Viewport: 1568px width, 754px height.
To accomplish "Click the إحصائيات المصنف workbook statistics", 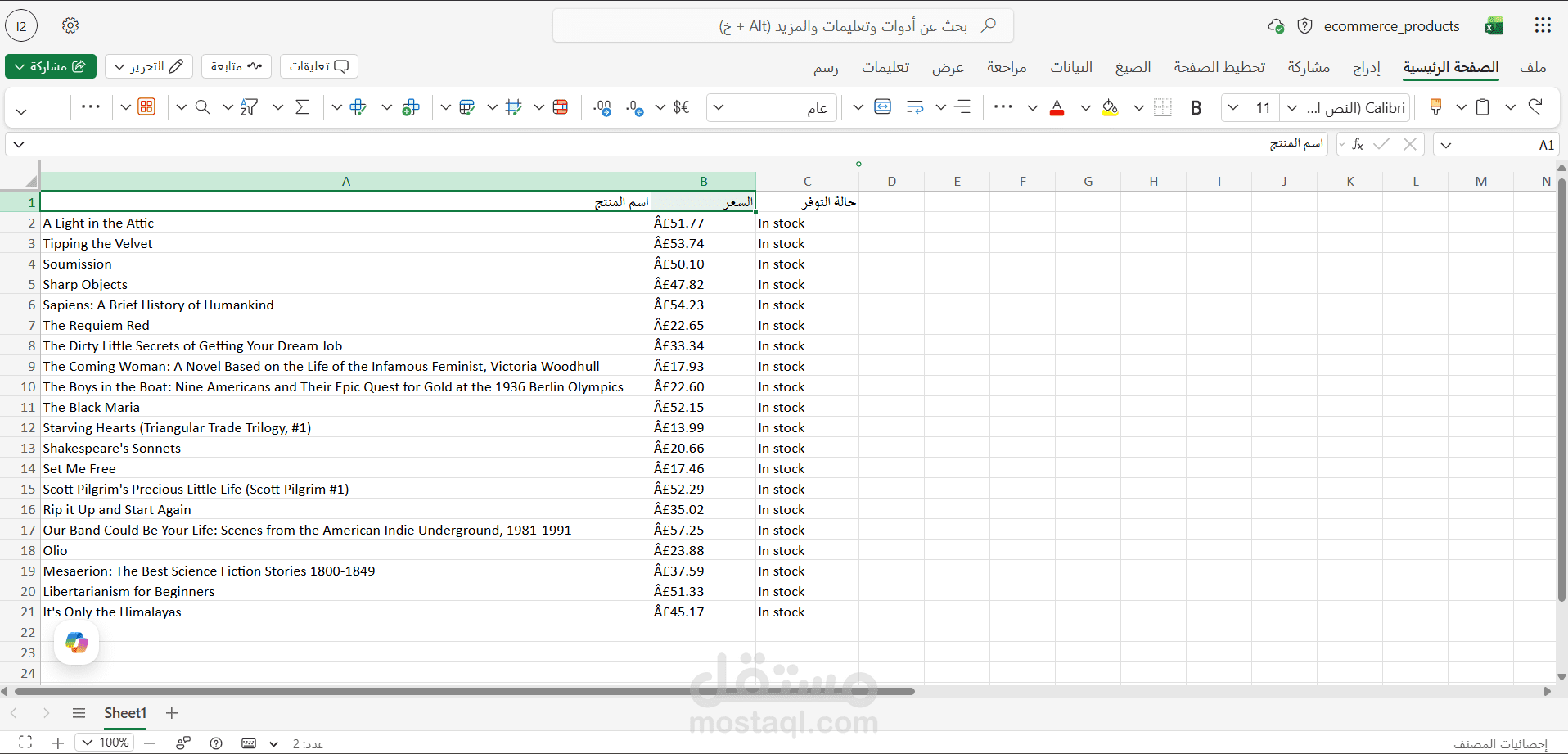I will pos(1500,743).
